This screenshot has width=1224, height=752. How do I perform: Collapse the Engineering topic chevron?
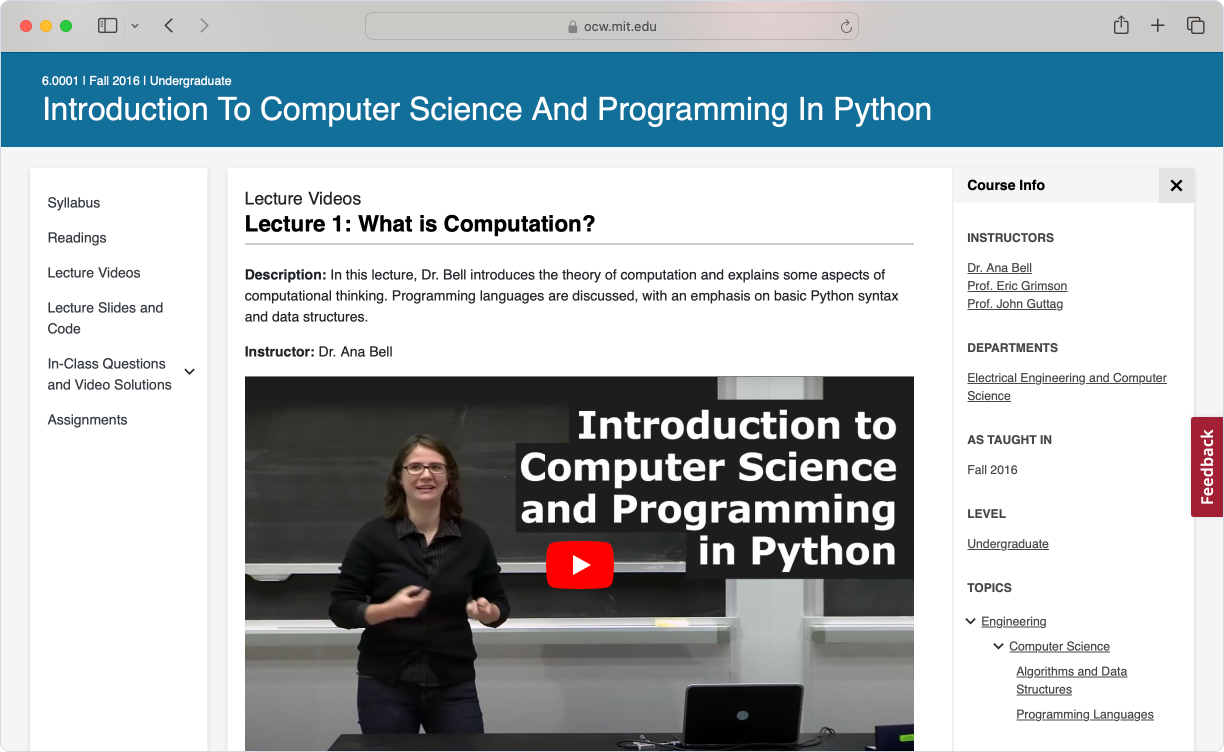(971, 621)
